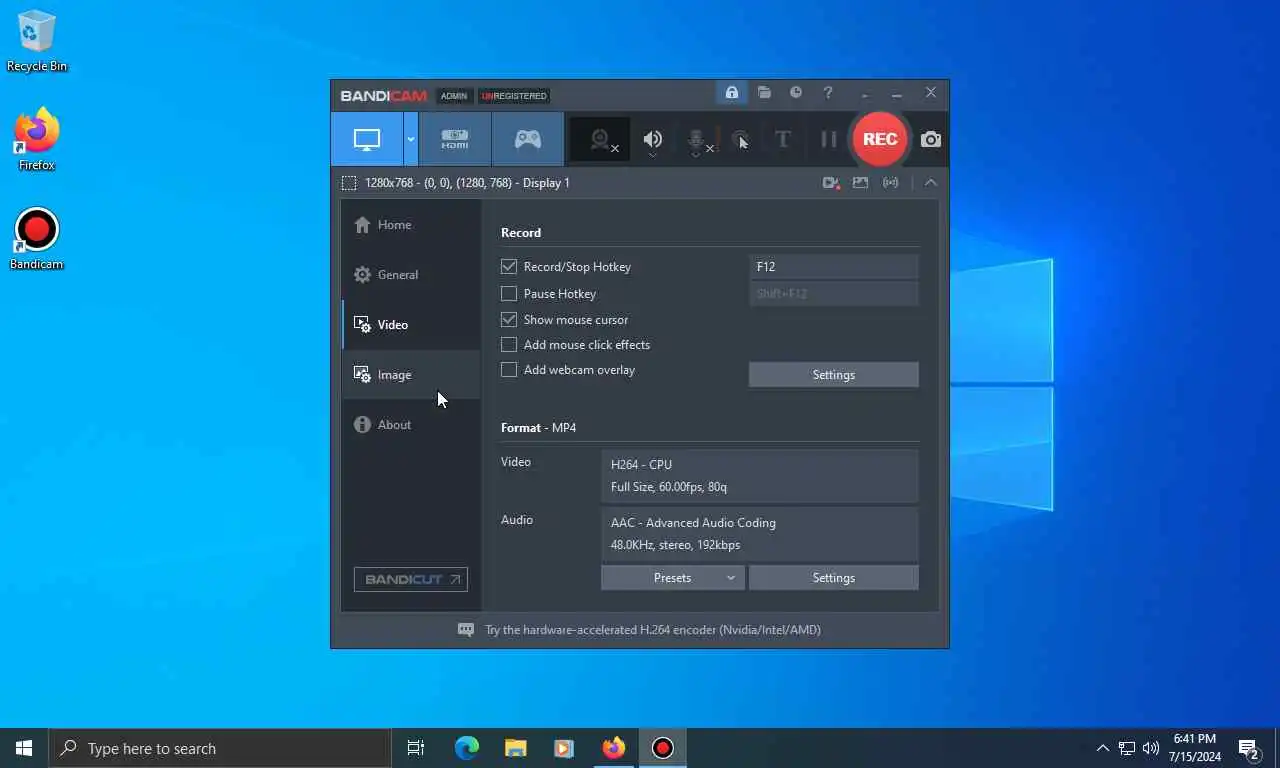Click the image icon in status bar

(860, 183)
